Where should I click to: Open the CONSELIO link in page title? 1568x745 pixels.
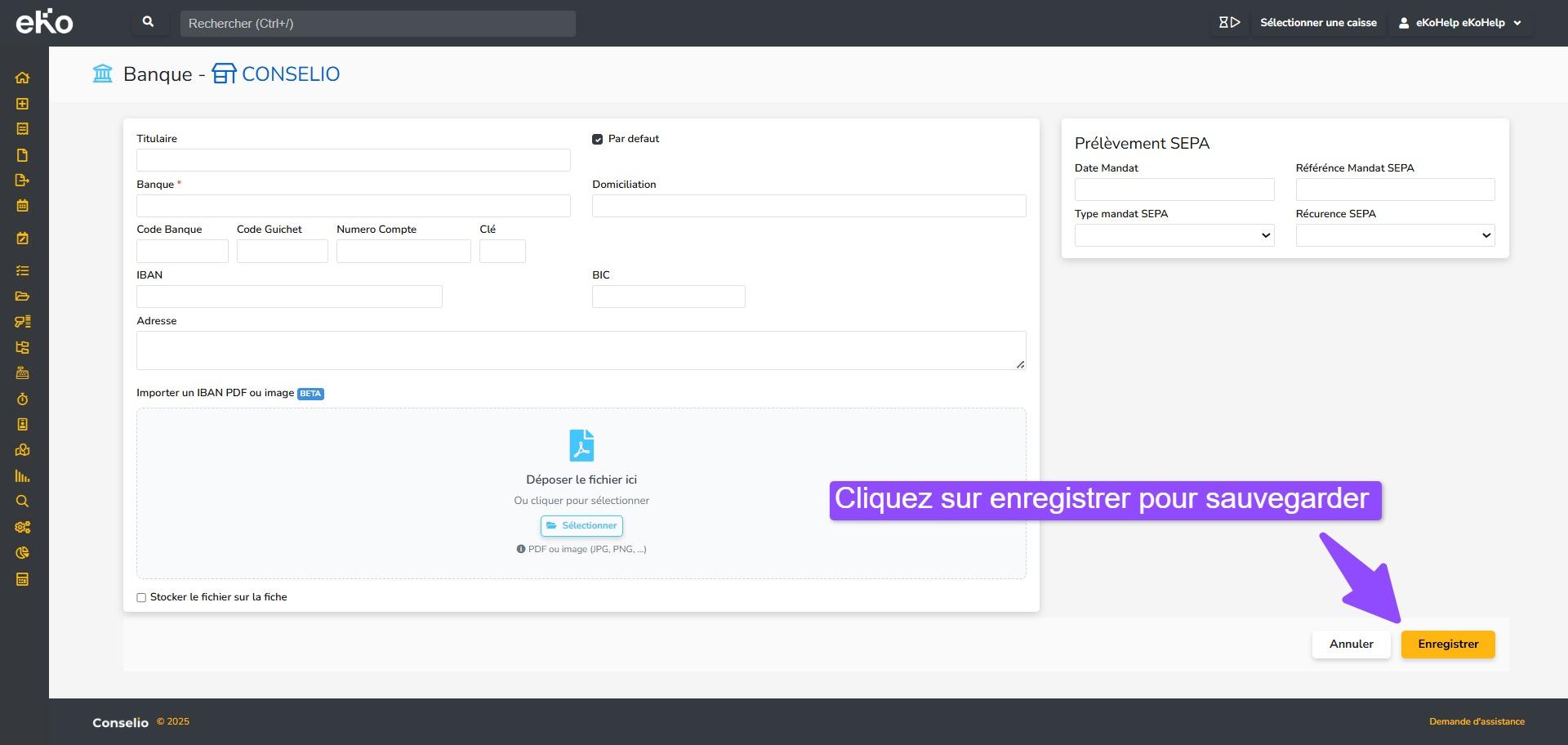click(x=290, y=74)
